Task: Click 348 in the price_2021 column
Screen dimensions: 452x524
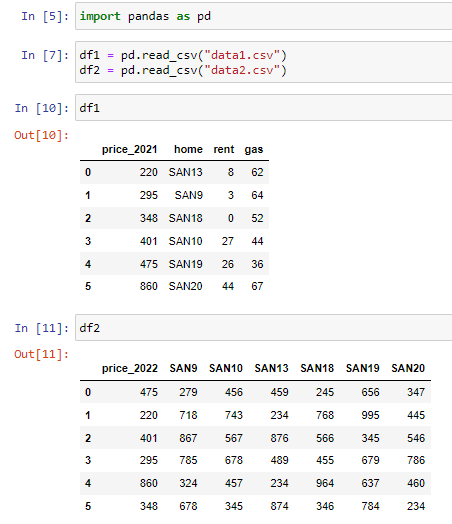Action: coord(149,218)
